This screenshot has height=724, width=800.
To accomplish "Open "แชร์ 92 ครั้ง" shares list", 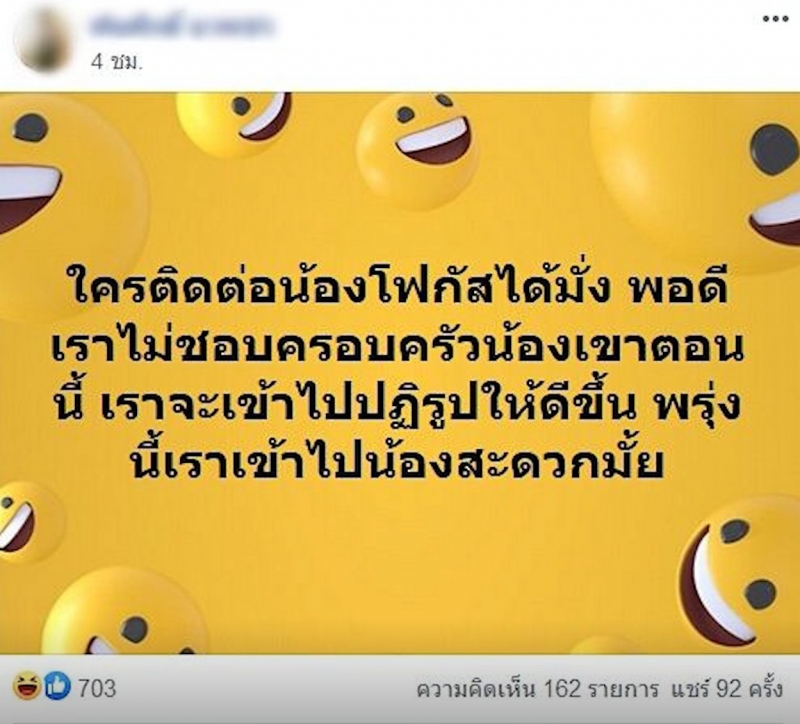I will click(x=727, y=689).
